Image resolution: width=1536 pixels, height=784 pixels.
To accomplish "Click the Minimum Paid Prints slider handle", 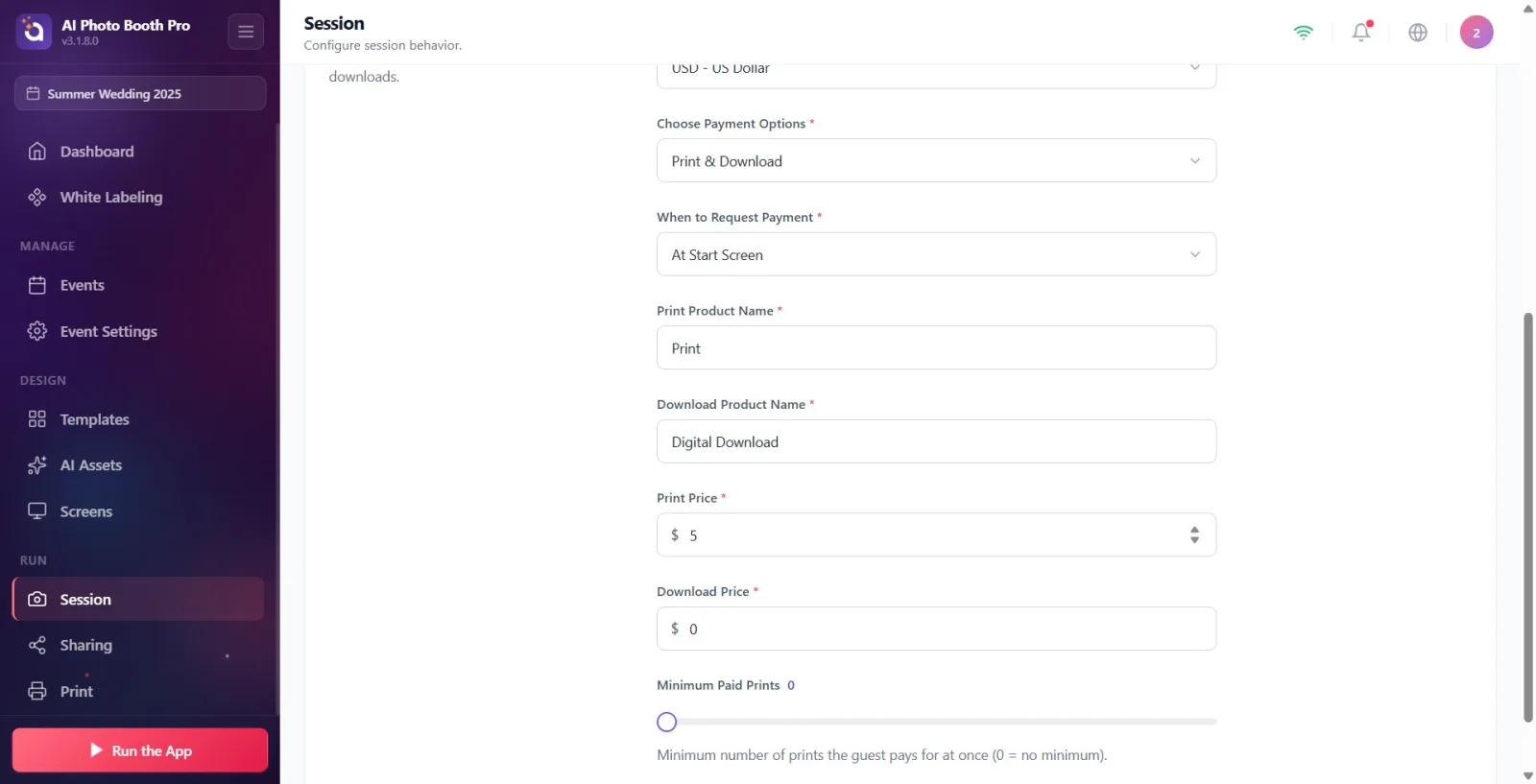I will 667,722.
